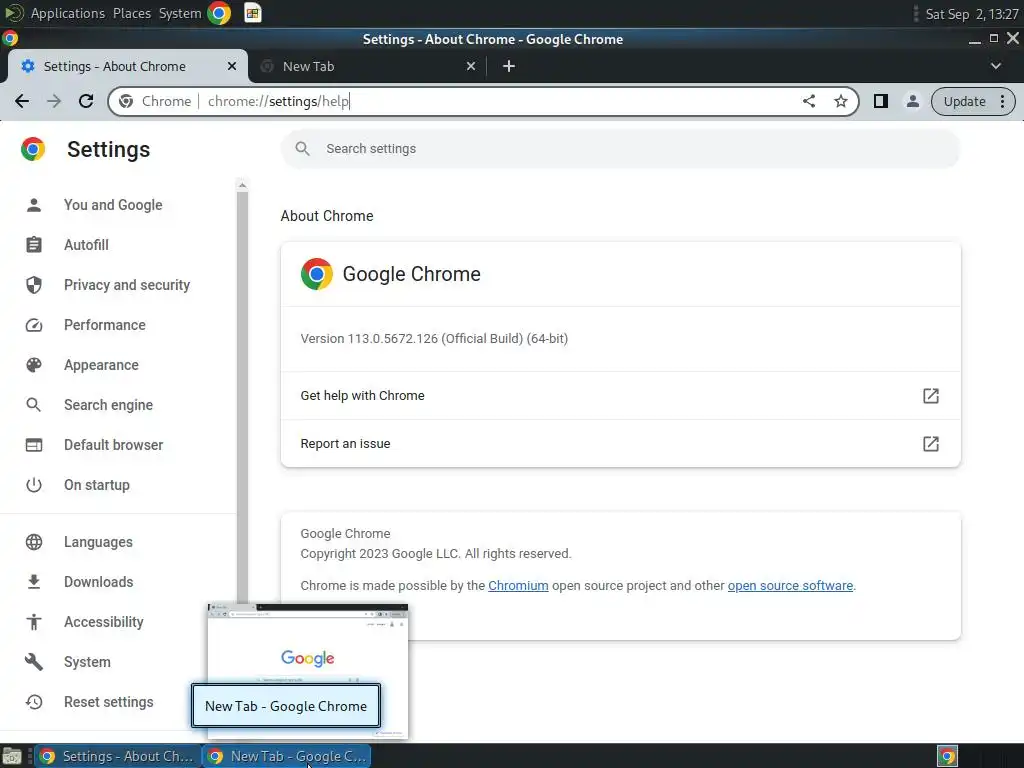Screen dimensions: 1024x768
Task: Click the settings sidebar scrollbar thumb
Action: pos(242,398)
